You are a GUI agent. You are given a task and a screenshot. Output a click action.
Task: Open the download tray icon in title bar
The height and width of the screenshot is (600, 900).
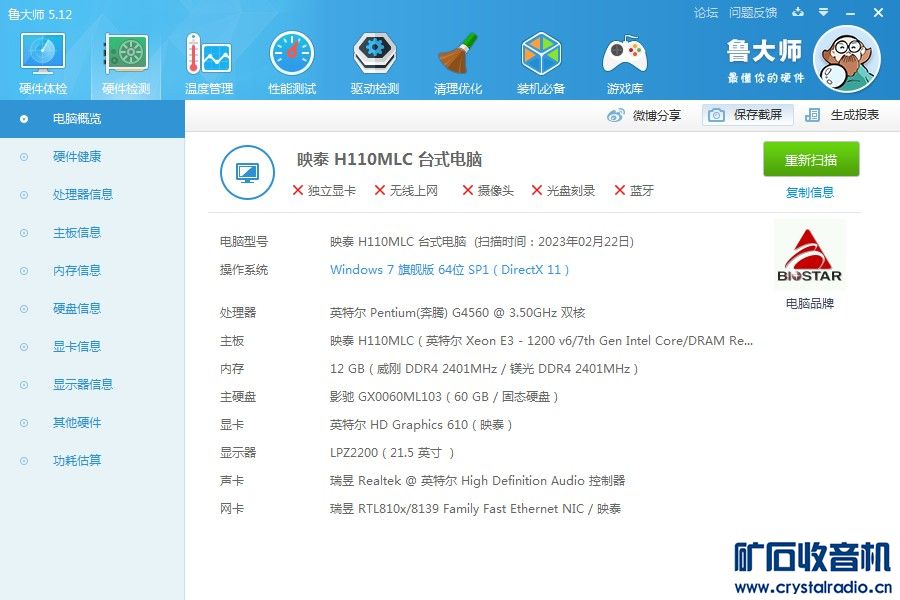click(798, 12)
